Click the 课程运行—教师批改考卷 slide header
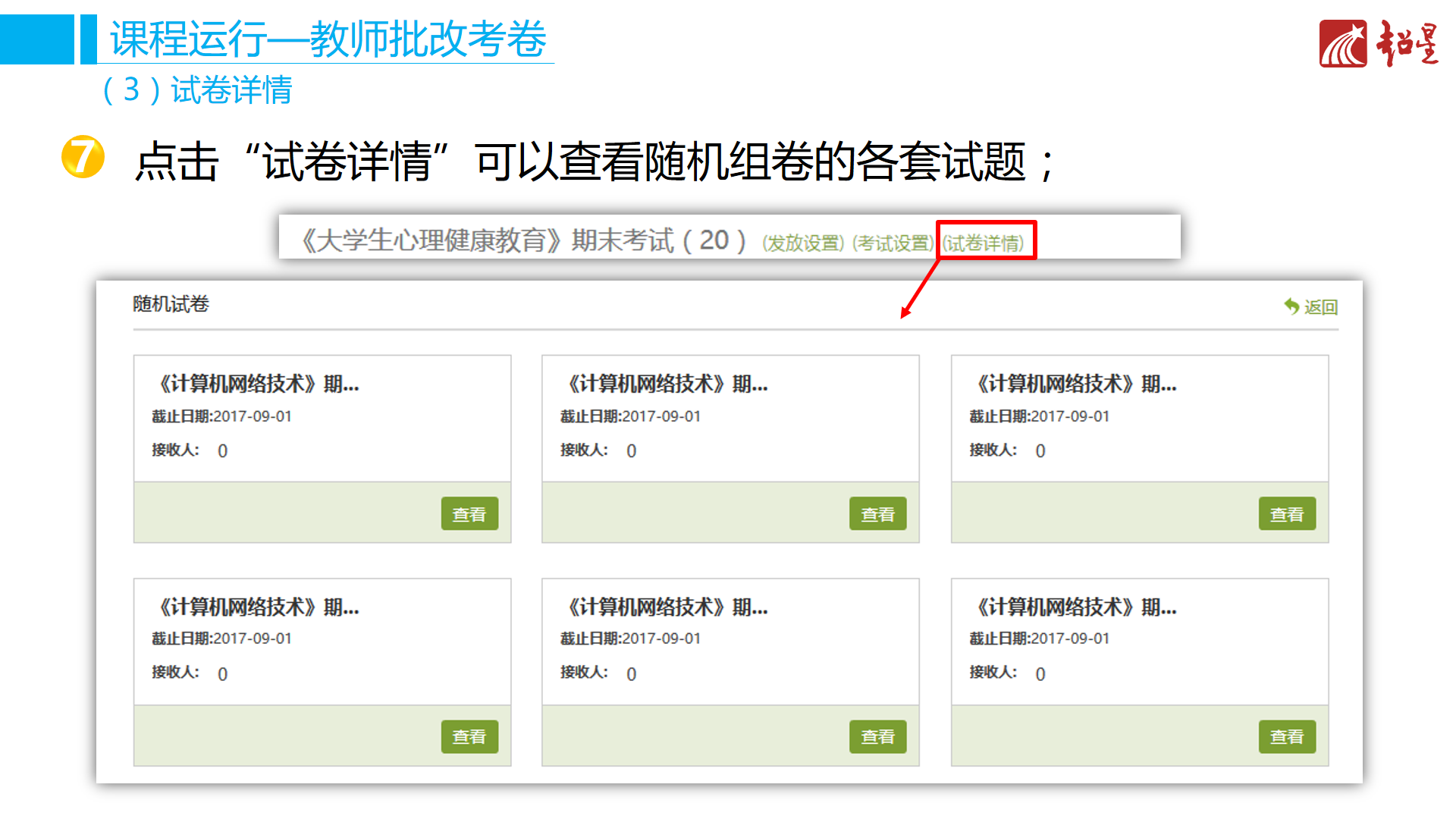Image resolution: width=1456 pixels, height=819 pixels. [328, 39]
